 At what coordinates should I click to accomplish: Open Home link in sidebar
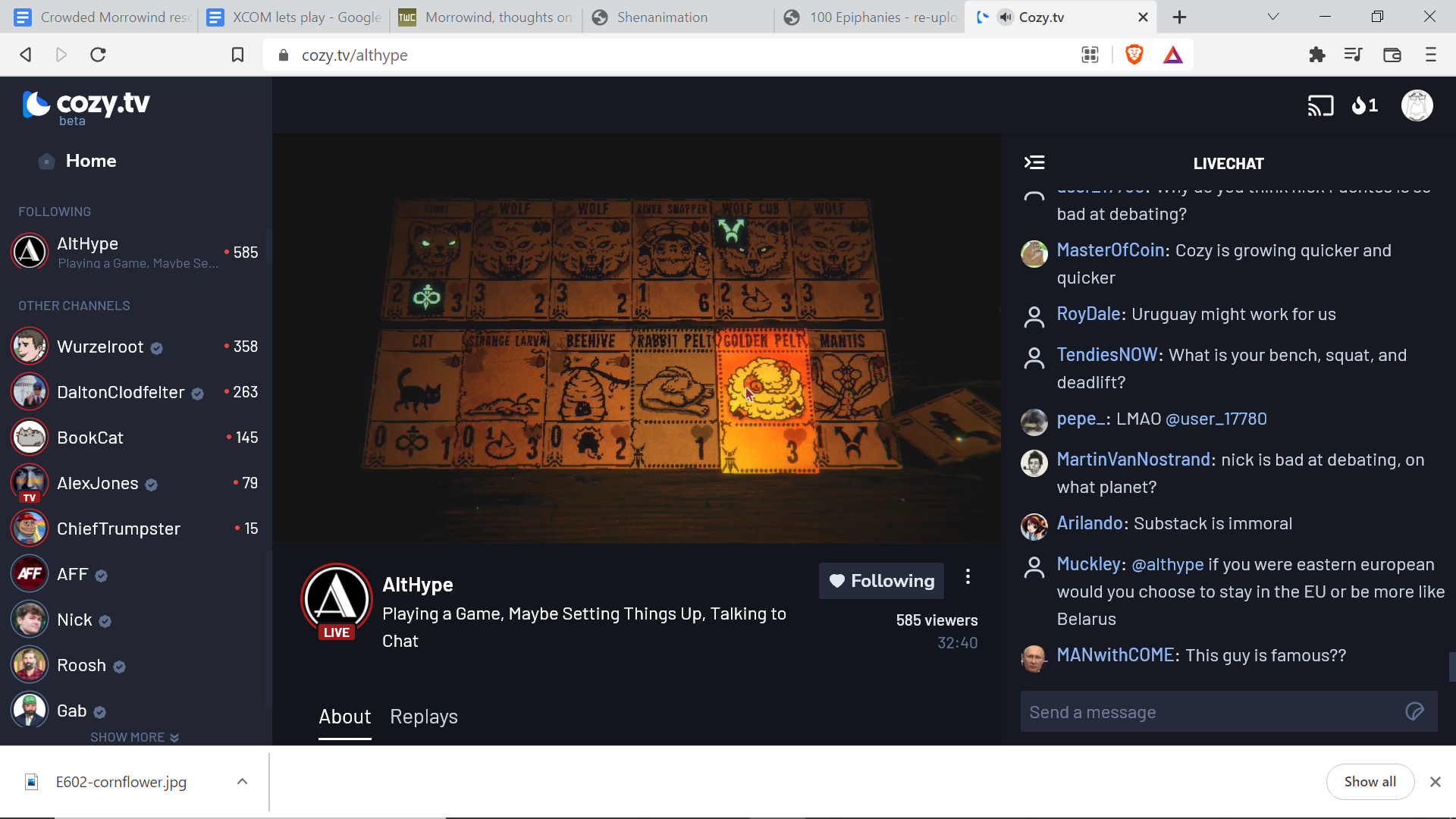91,161
